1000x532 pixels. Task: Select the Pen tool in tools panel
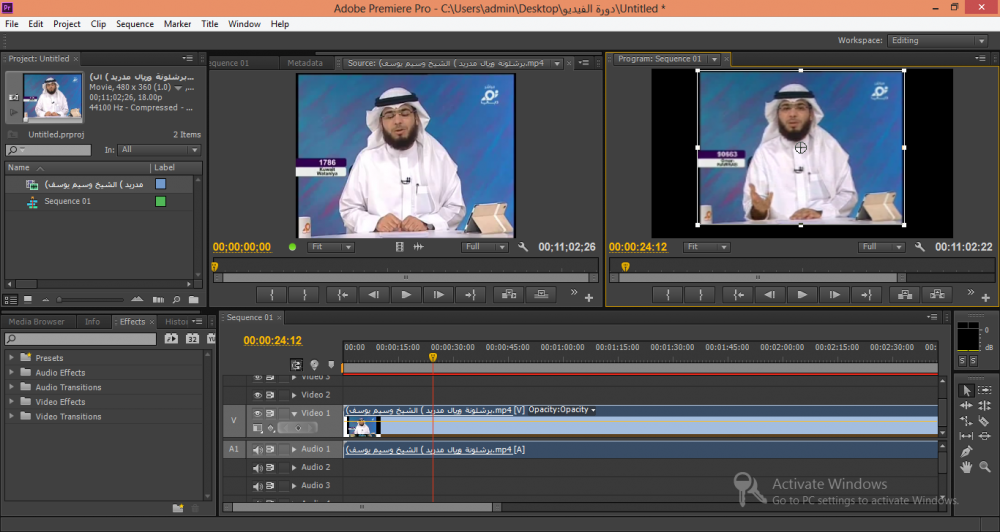[966, 451]
